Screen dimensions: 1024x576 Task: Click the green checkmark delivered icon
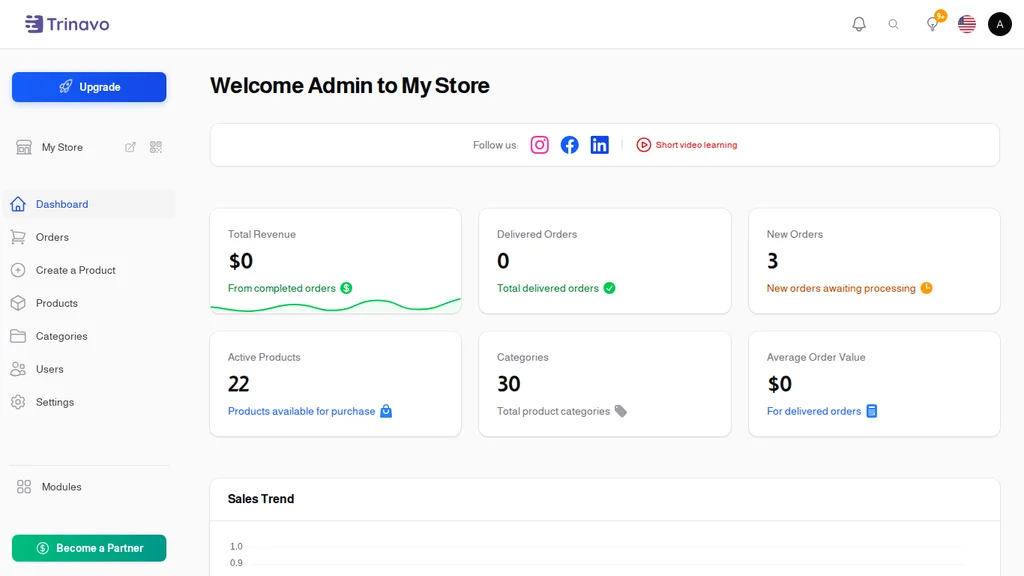(x=609, y=288)
